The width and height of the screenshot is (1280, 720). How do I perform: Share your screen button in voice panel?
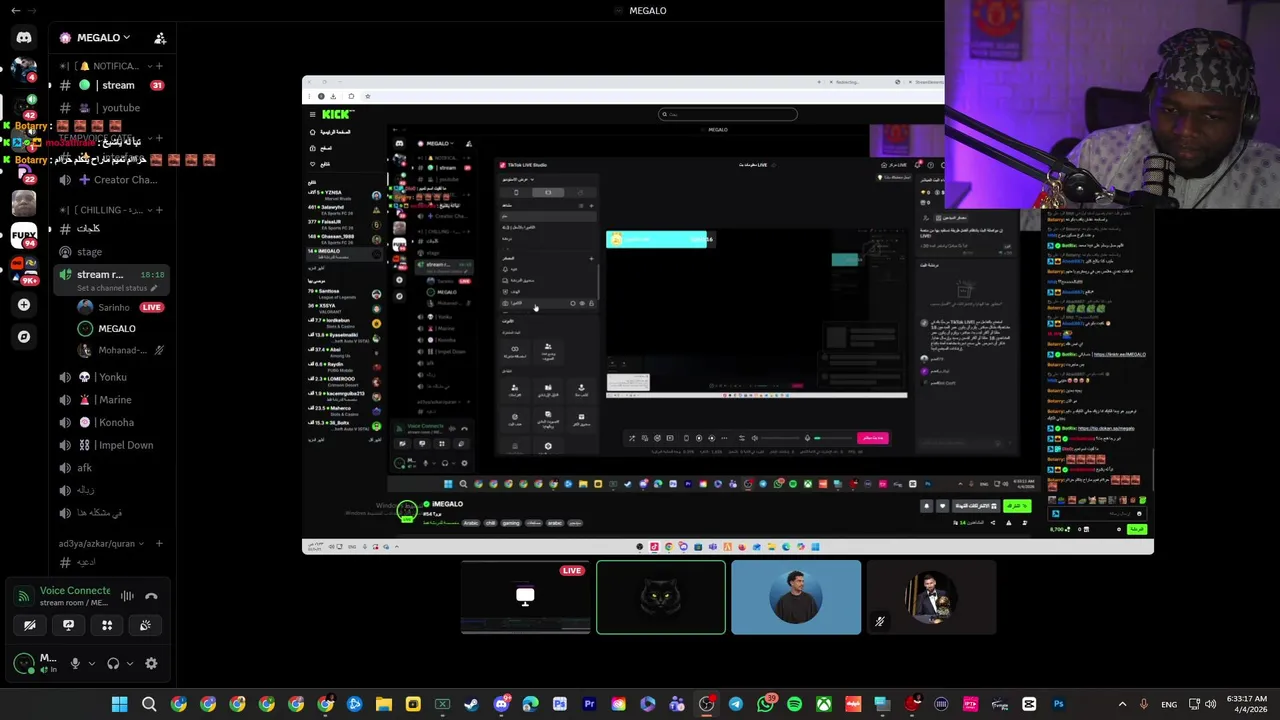pos(68,625)
